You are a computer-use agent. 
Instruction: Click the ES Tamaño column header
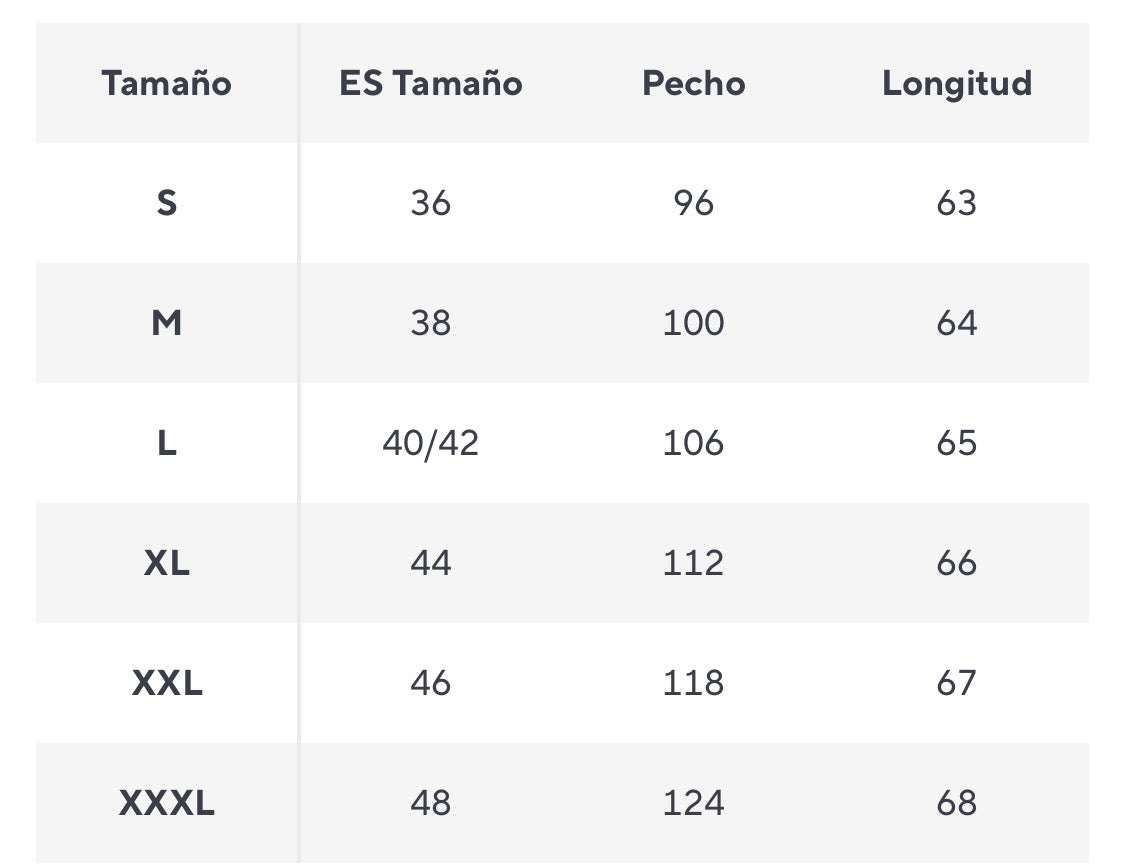click(430, 83)
